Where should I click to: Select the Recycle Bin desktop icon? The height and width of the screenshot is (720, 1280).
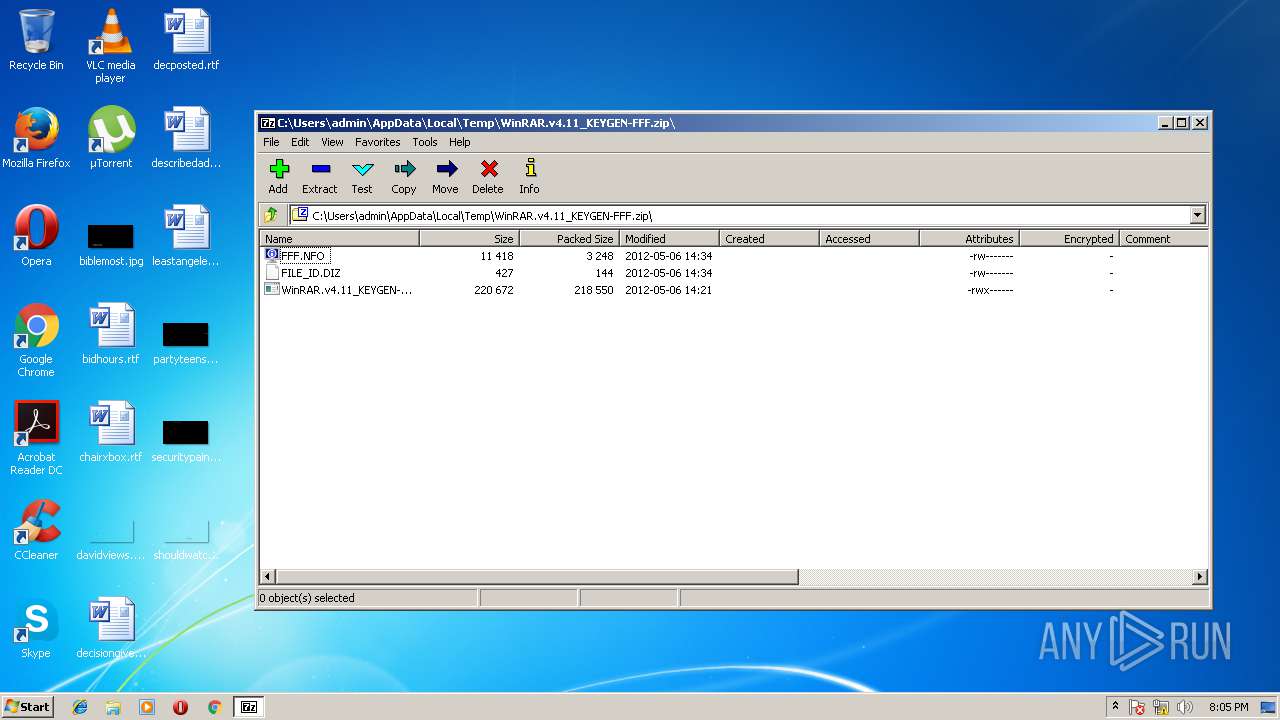(36, 40)
